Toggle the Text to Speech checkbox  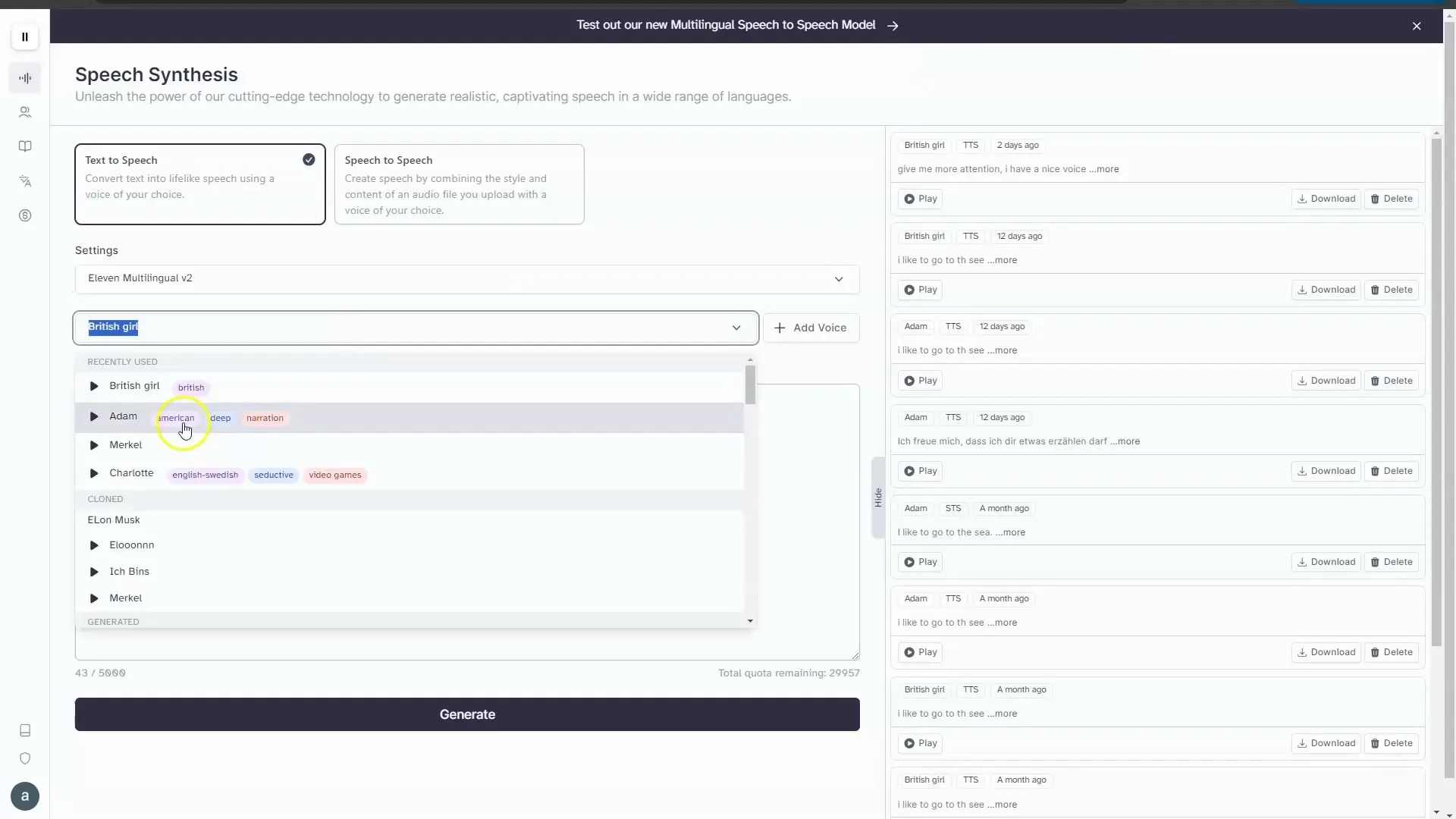[309, 160]
